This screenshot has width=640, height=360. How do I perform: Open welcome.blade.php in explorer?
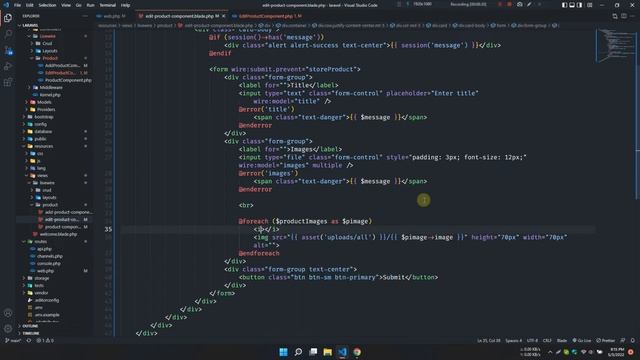click(58, 234)
